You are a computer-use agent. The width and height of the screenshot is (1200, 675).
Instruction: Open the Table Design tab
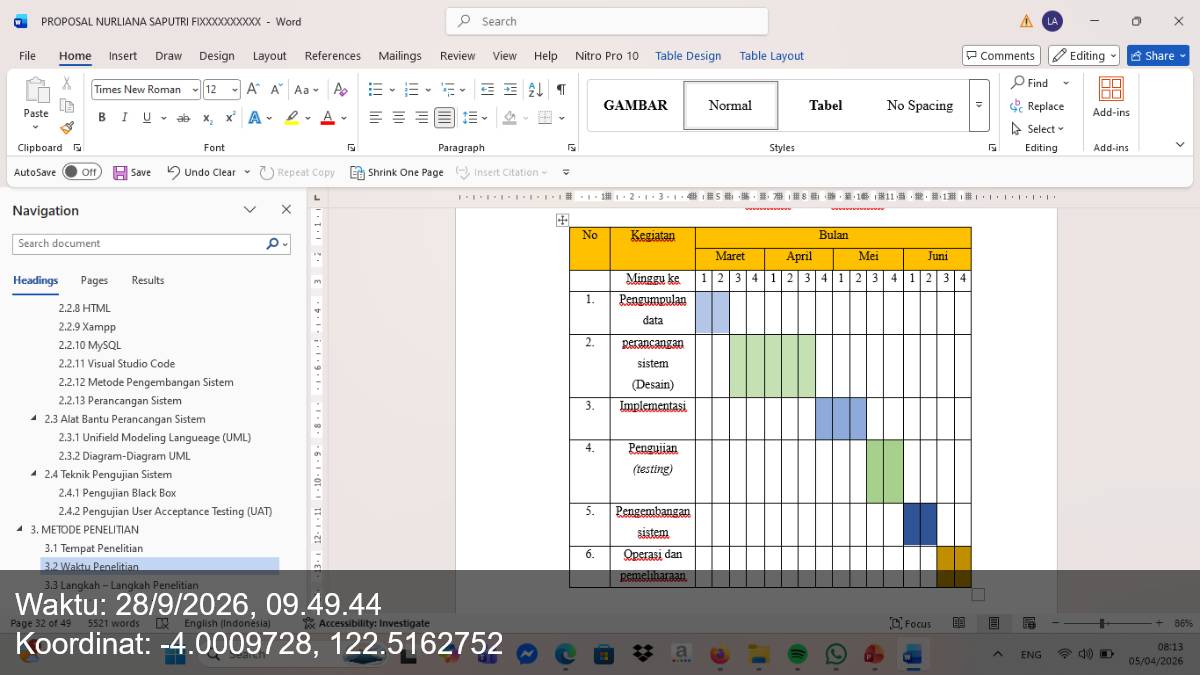tap(688, 56)
